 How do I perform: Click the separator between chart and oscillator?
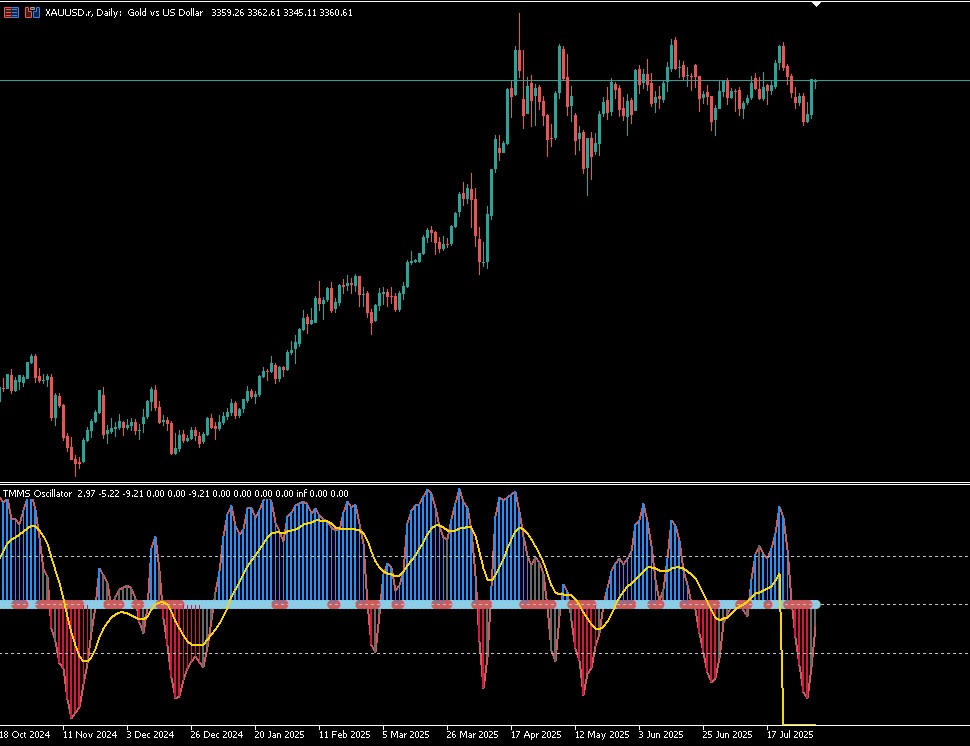pyautogui.click(x=485, y=482)
